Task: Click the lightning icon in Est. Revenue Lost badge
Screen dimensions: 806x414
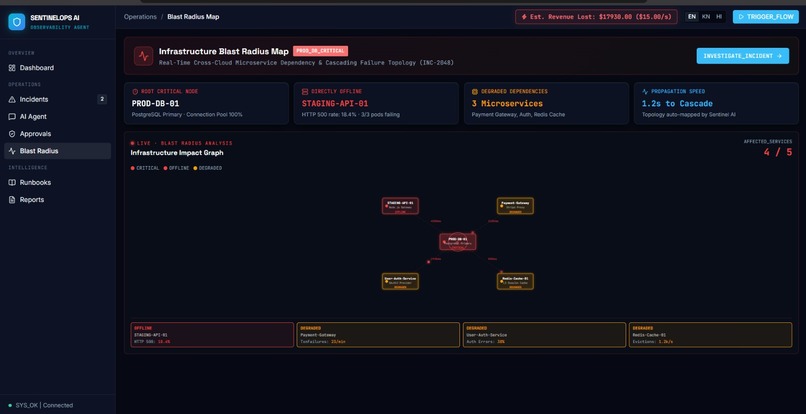Action: 524,17
